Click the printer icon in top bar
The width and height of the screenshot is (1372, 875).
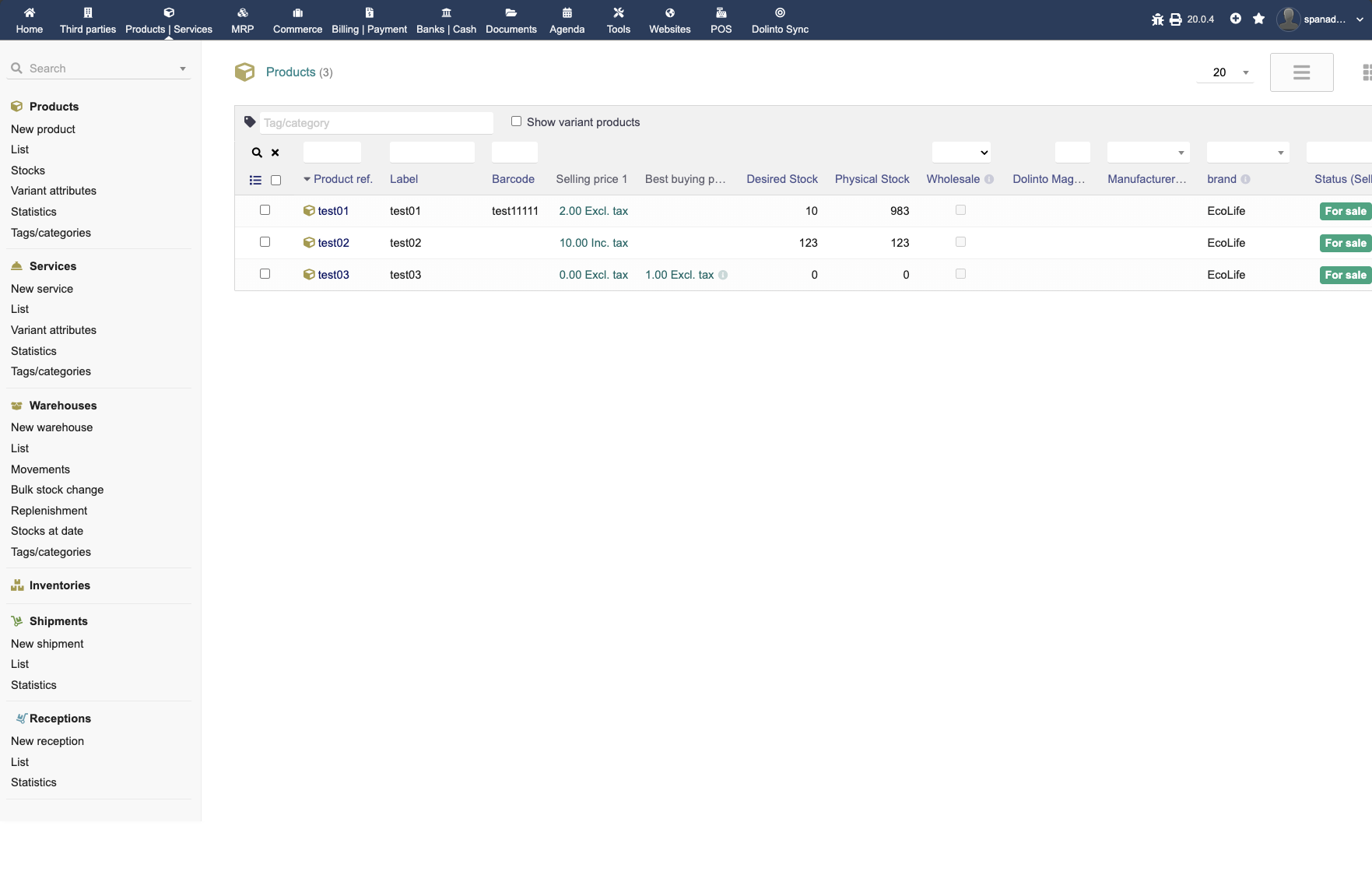click(x=1175, y=19)
